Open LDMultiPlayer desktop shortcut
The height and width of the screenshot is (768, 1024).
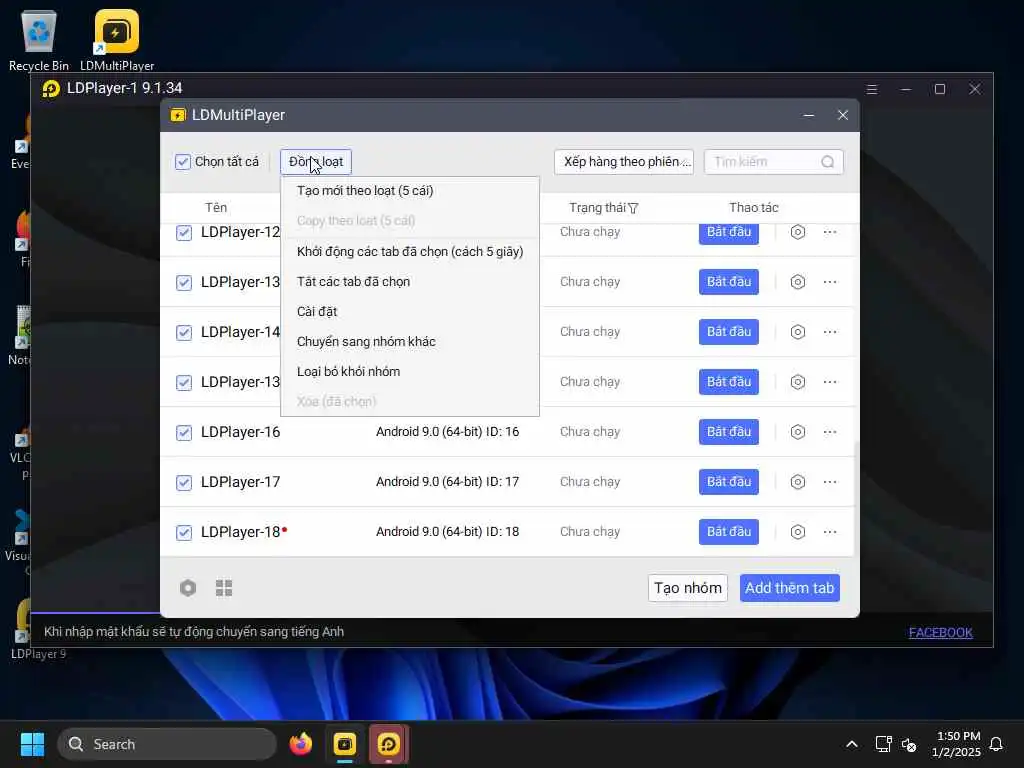tap(117, 39)
